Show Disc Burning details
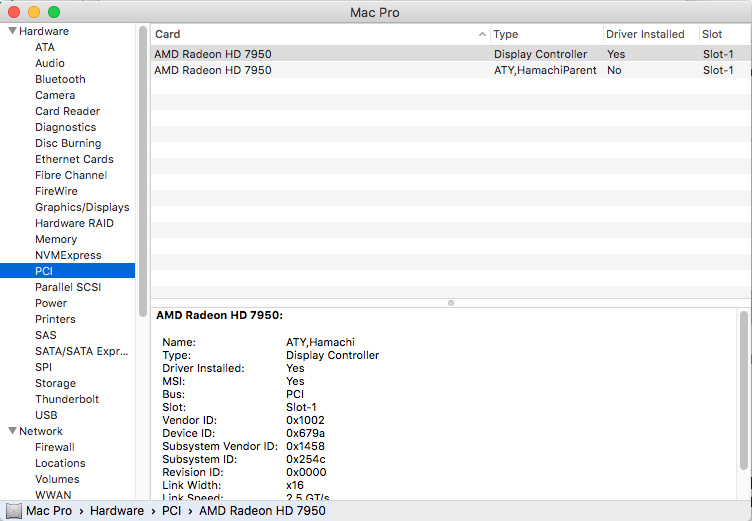The height and width of the screenshot is (521, 752). click(68, 143)
